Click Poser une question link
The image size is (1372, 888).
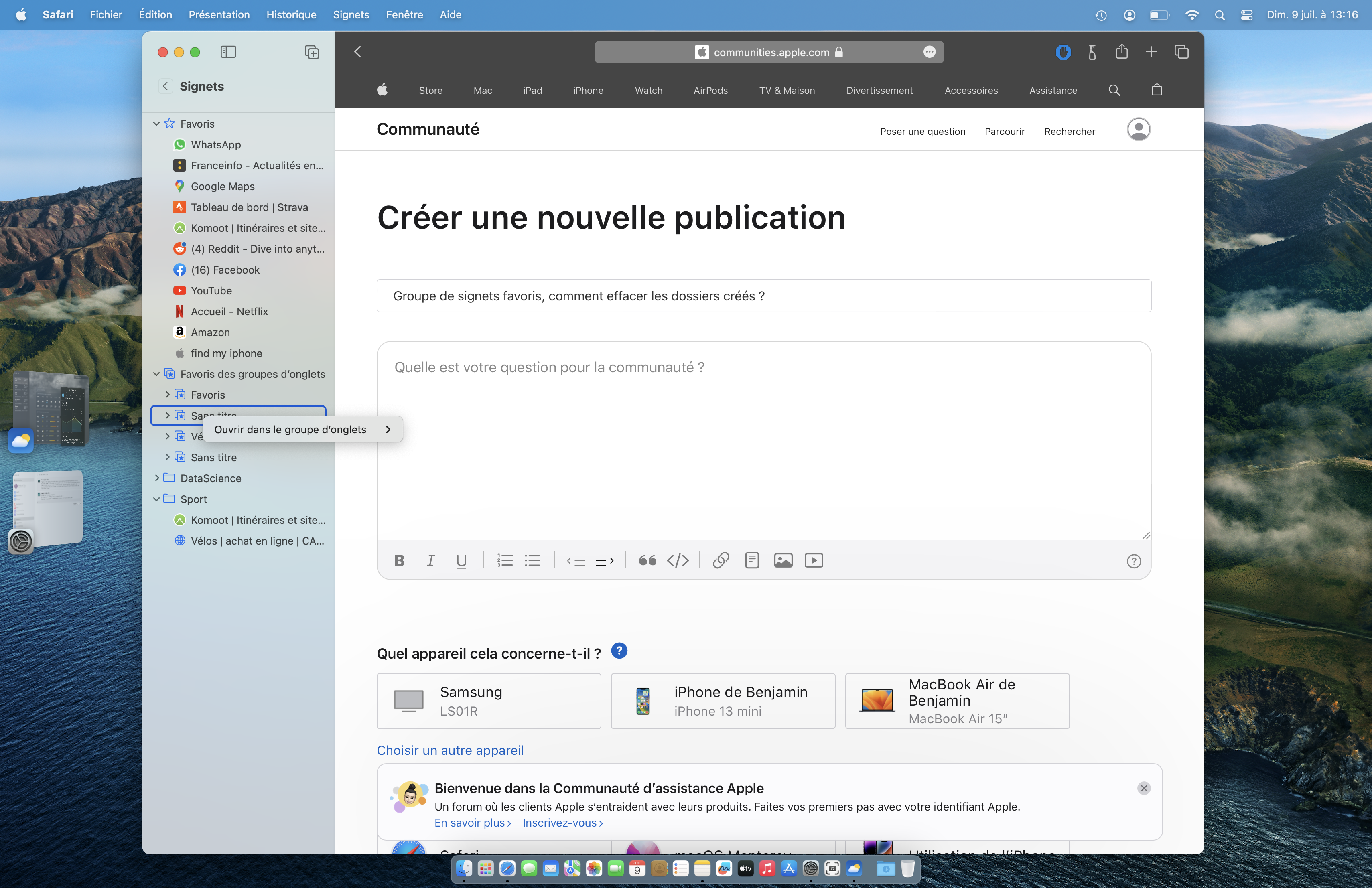(x=922, y=132)
